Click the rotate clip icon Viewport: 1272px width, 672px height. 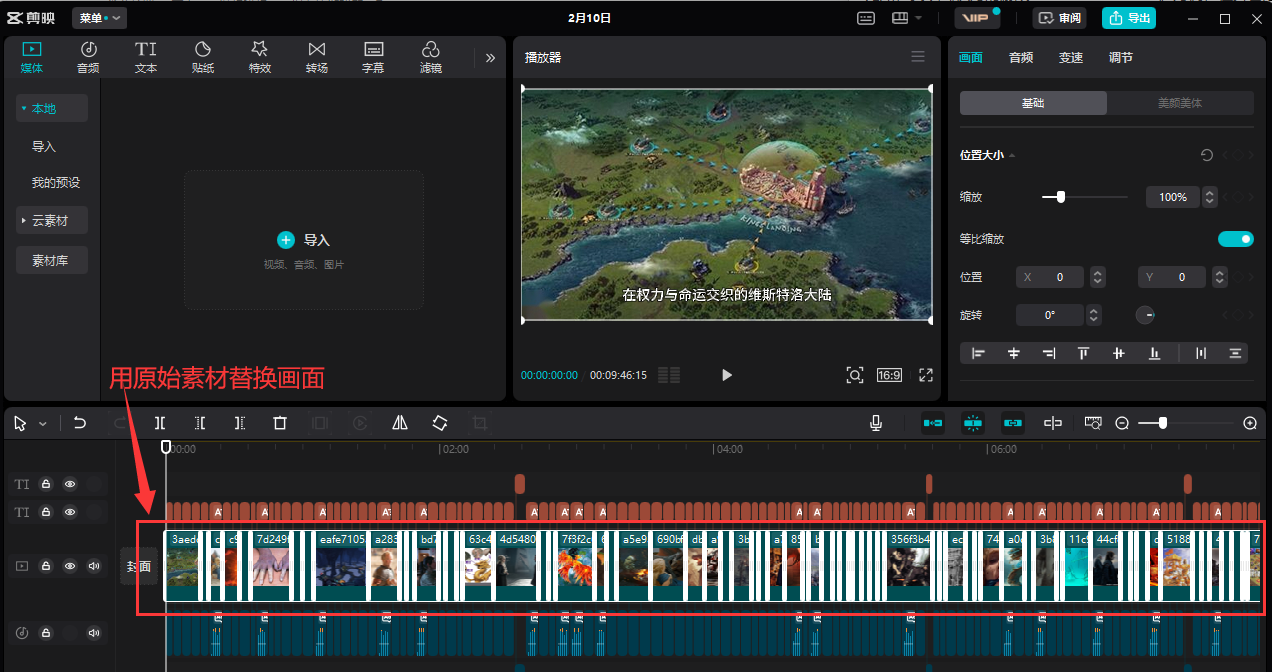(440, 424)
